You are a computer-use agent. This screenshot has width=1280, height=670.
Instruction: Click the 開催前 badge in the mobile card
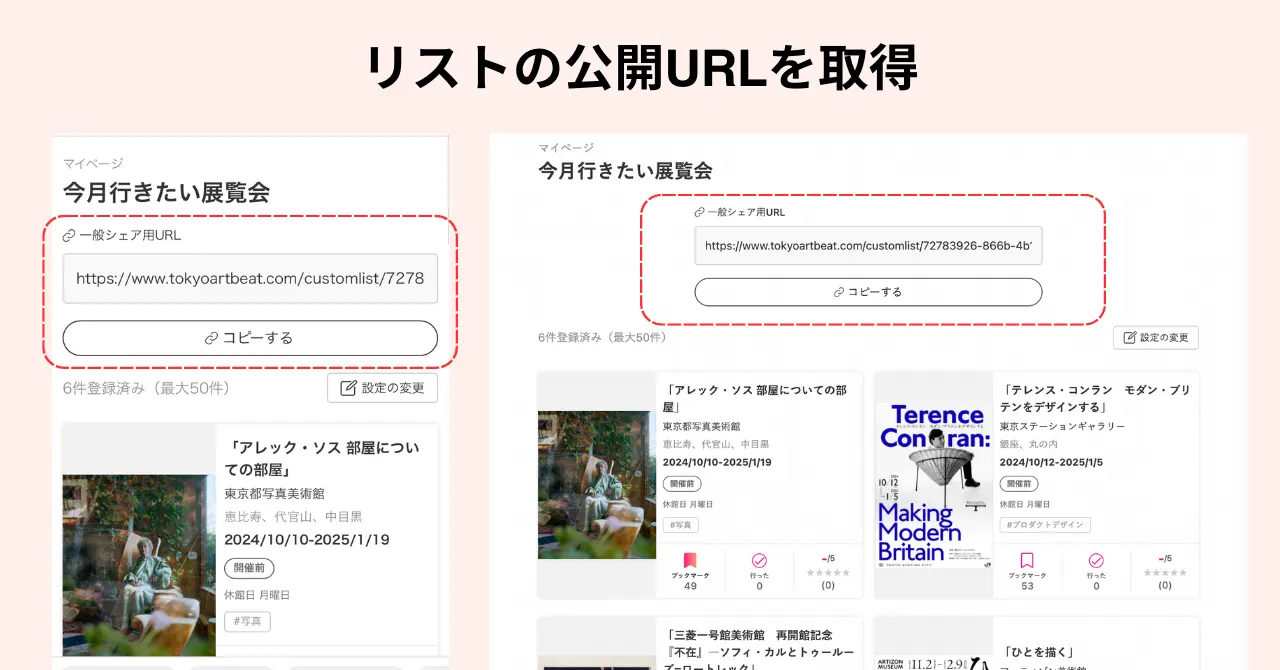pos(249,567)
